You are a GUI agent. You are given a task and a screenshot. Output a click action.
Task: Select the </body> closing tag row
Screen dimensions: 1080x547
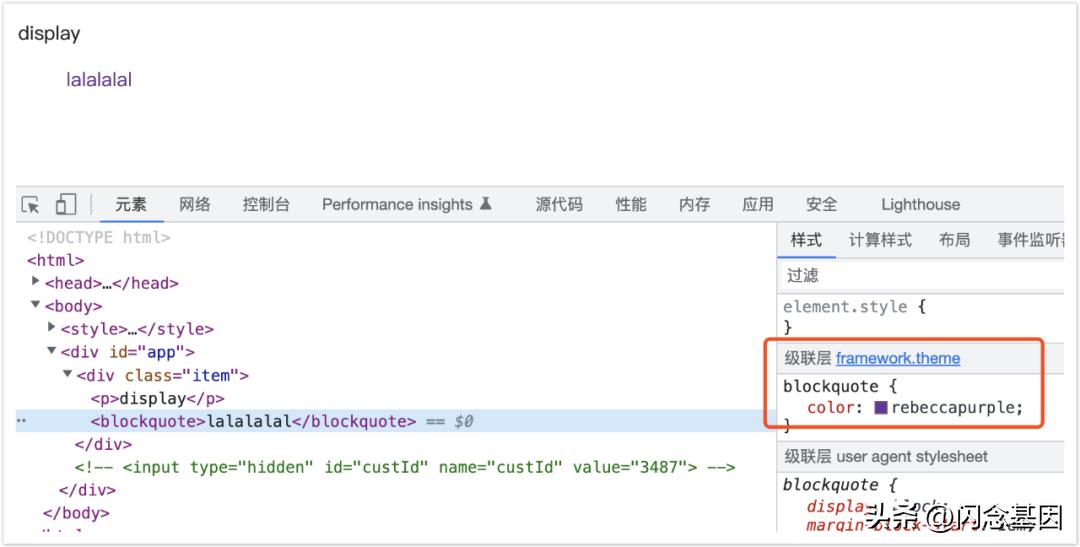pos(76,513)
